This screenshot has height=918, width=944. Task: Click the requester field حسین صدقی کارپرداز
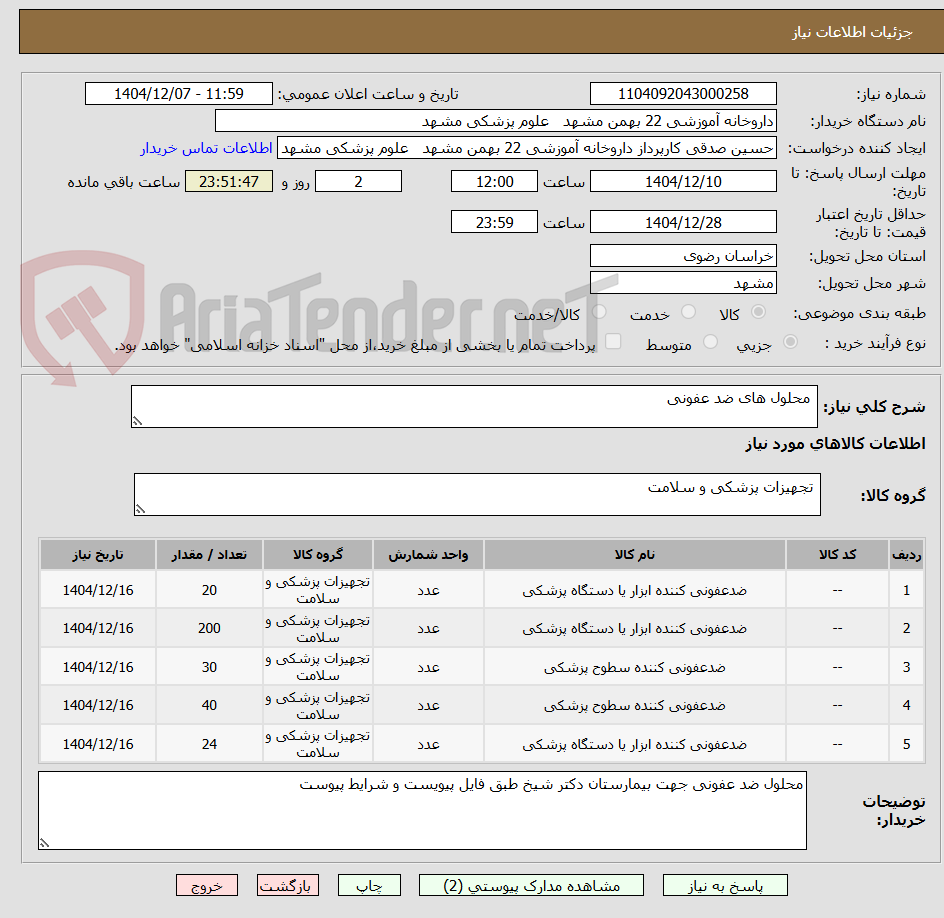click(527, 148)
